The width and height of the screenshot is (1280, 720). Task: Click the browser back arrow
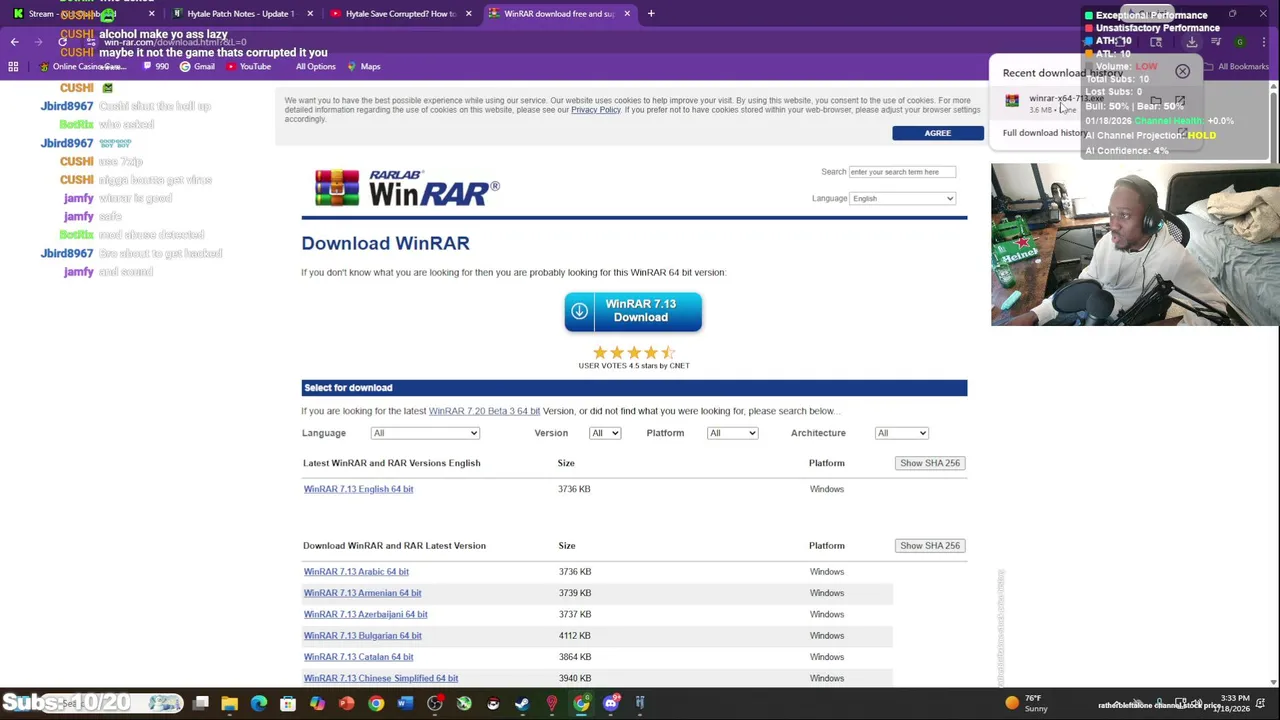[14, 42]
